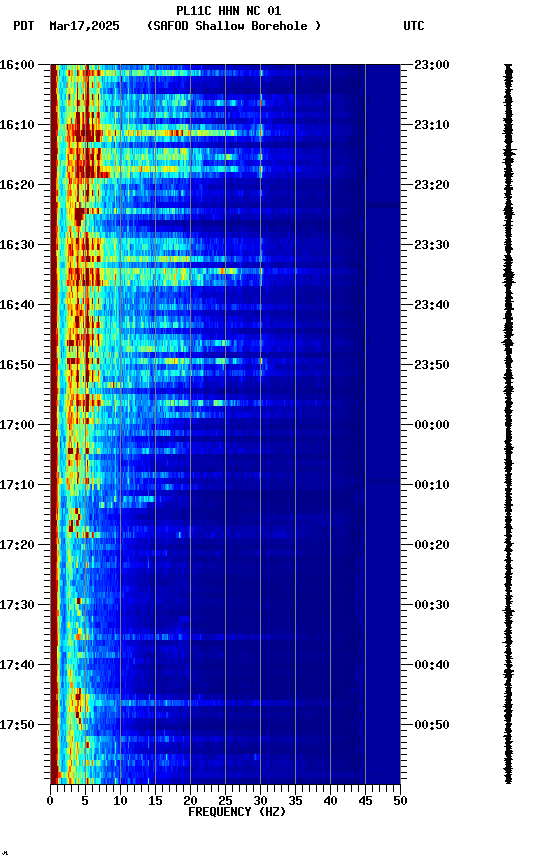Click the 23:10 UTC time label
The width and height of the screenshot is (552, 864).
coord(432,125)
